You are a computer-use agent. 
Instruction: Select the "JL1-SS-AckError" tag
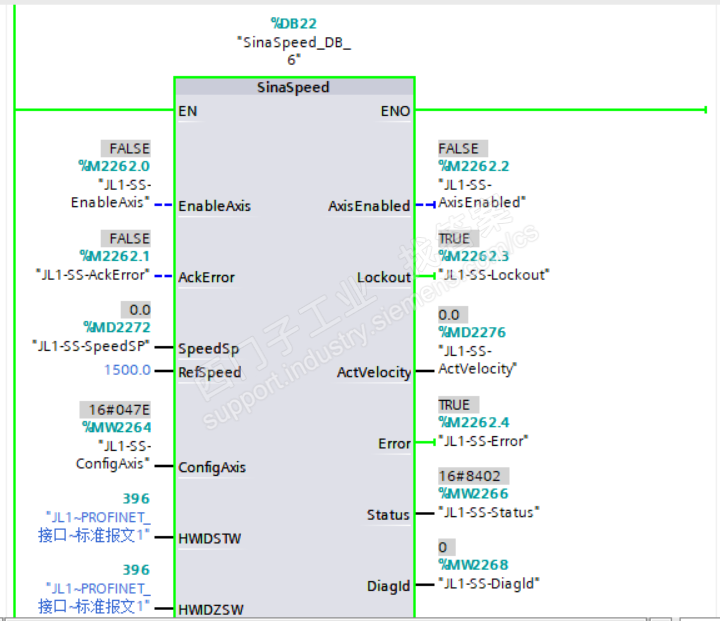click(93, 275)
